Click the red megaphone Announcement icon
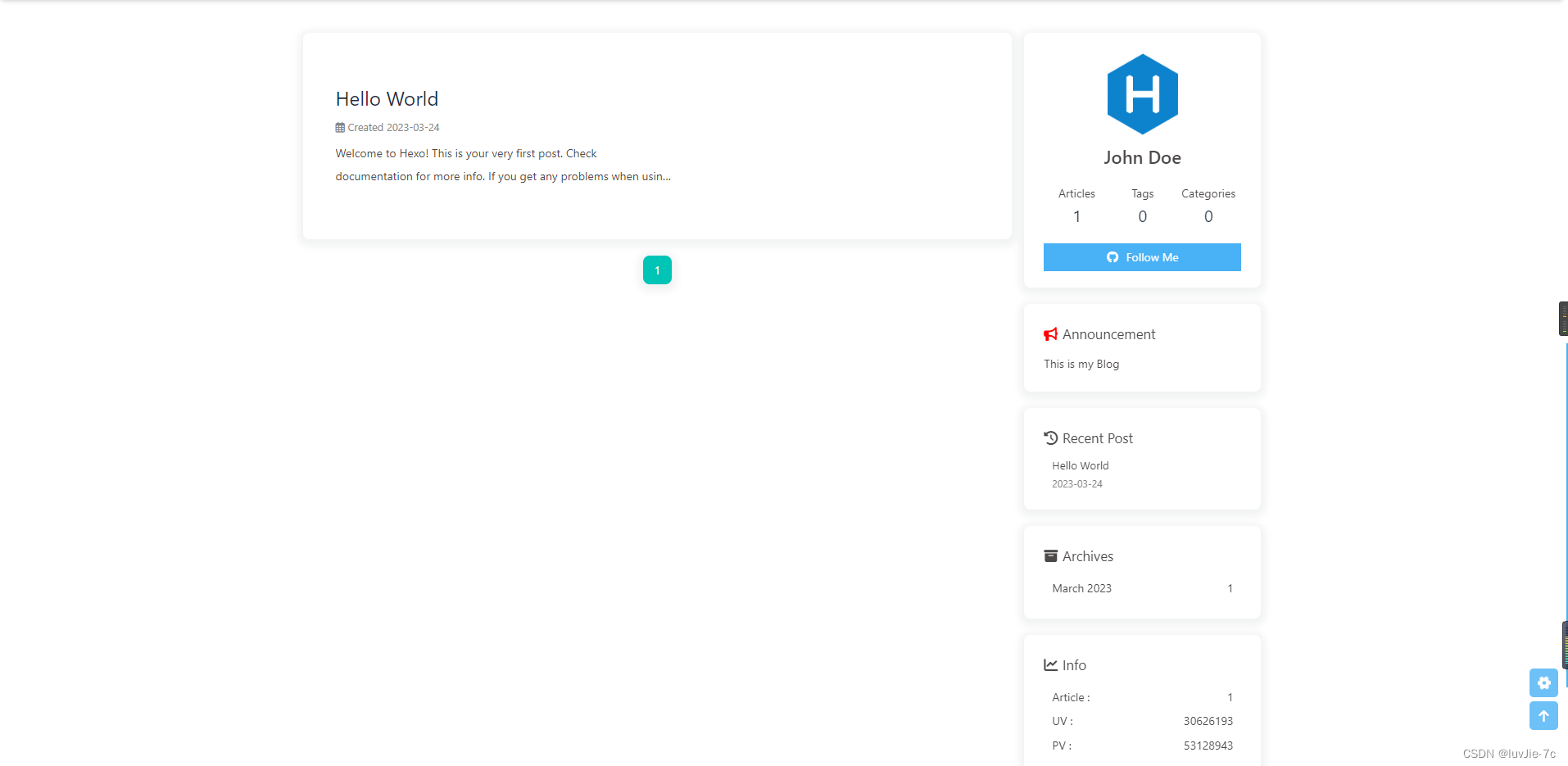The width and height of the screenshot is (1568, 766). coord(1050,334)
